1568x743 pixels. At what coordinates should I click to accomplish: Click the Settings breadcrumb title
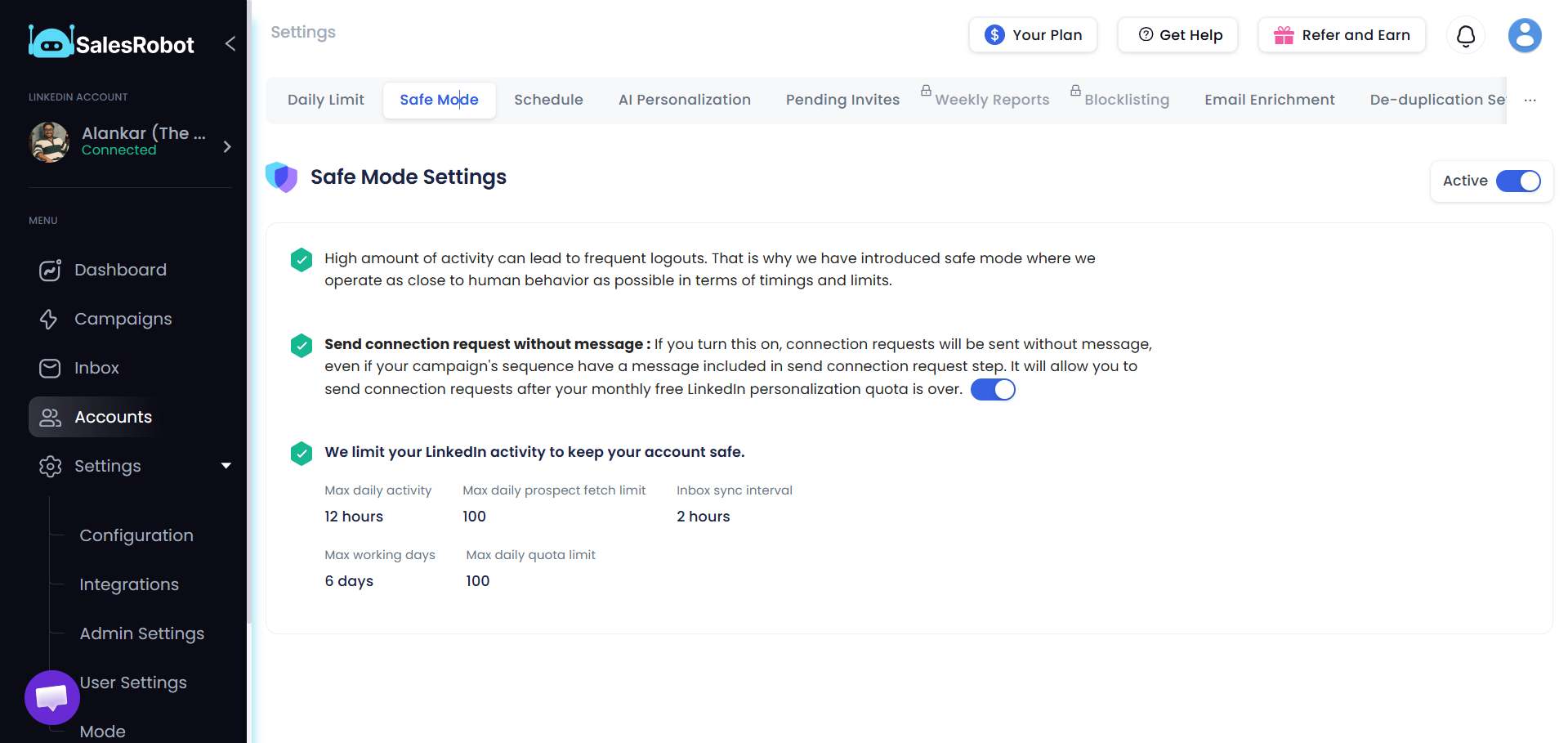[x=303, y=32]
